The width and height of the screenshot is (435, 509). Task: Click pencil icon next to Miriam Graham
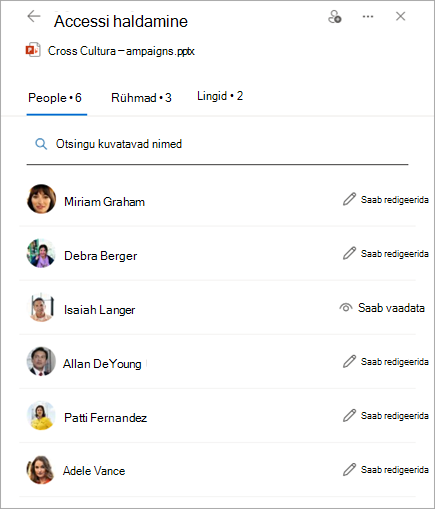349,199
